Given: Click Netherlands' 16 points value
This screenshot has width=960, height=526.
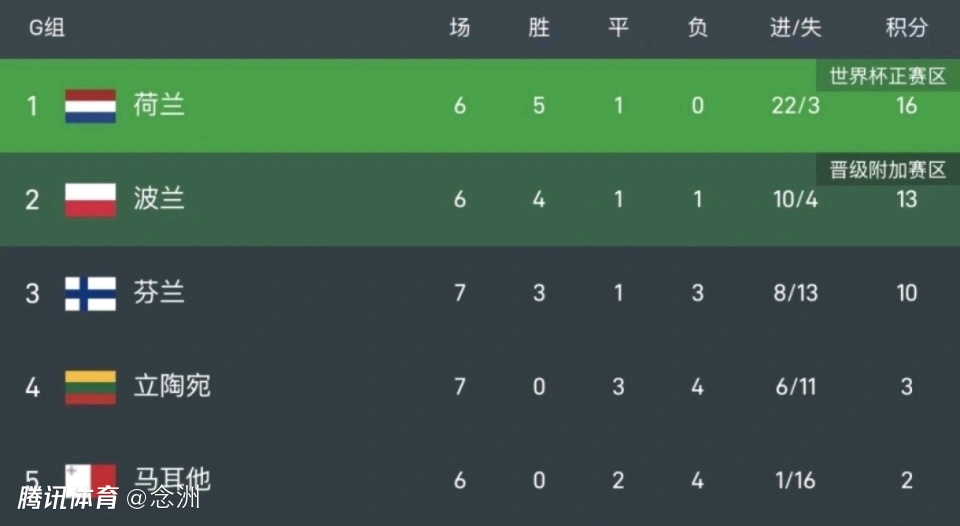Looking at the screenshot, I should [x=906, y=105].
